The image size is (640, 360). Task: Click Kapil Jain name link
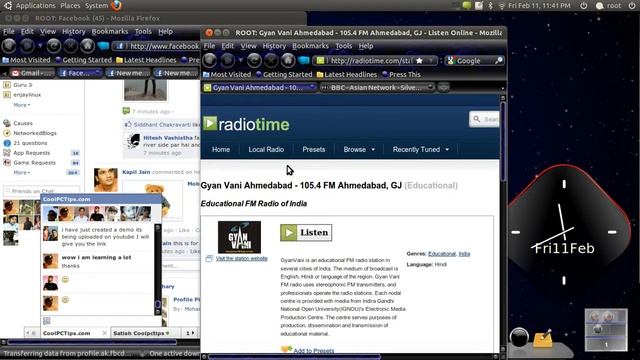(136, 172)
